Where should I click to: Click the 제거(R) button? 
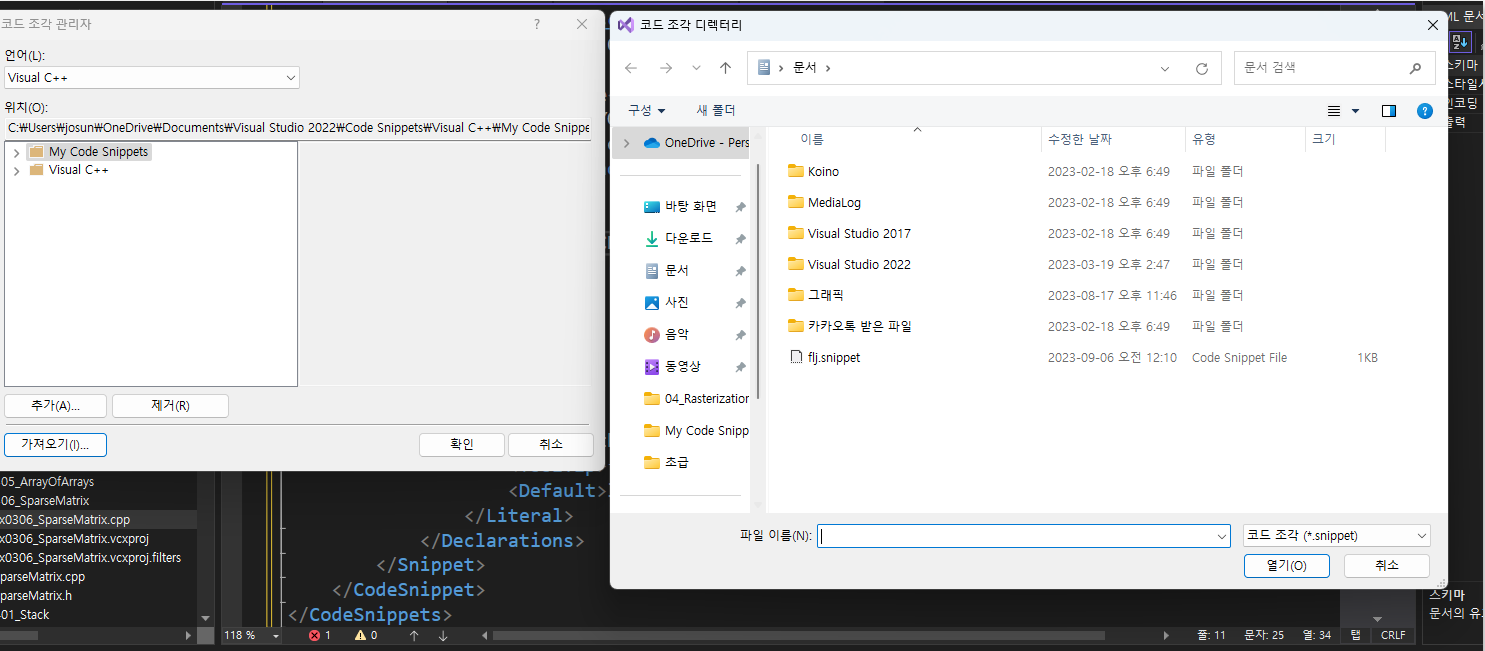[x=170, y=405]
